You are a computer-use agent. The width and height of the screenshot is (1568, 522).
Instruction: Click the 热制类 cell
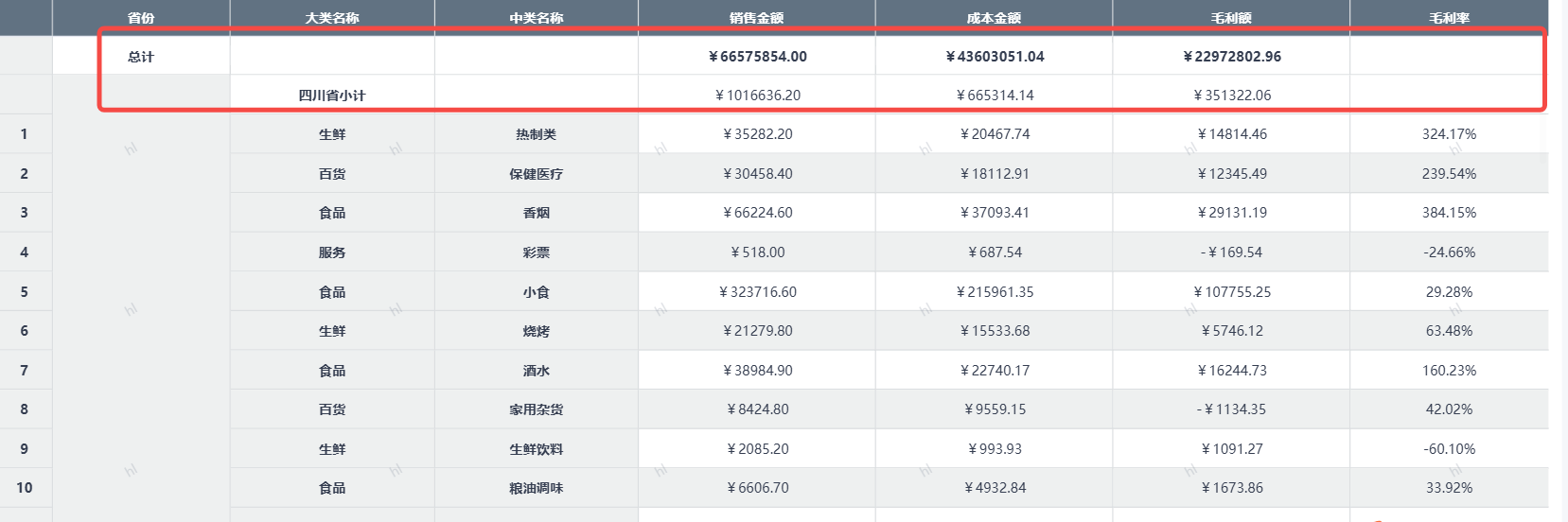point(537,134)
